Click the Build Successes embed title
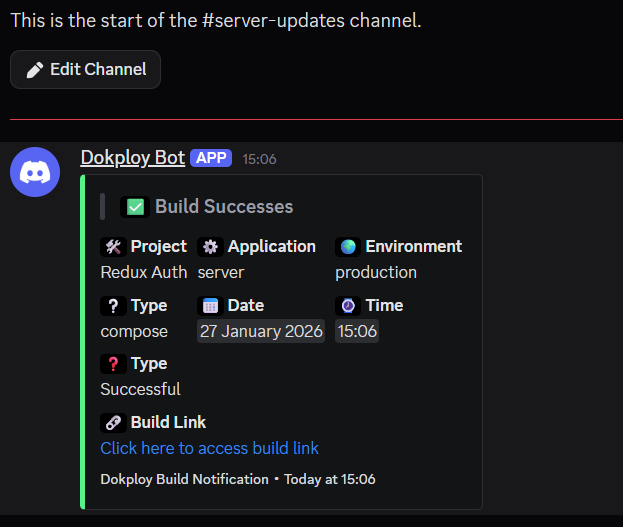Screen dimensions: 623x527 224,207
